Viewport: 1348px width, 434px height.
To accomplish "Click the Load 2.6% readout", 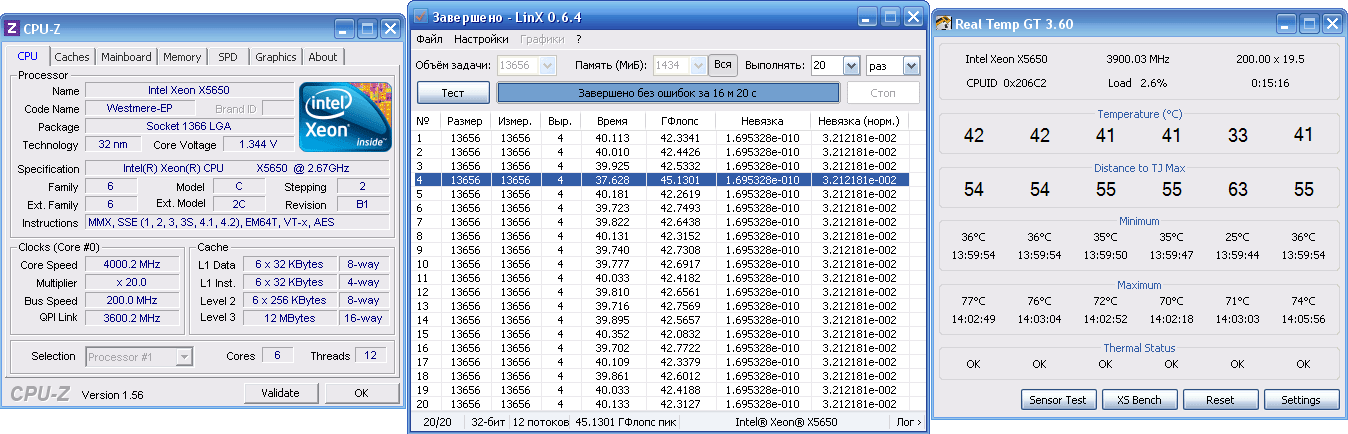I will tap(1137, 83).
